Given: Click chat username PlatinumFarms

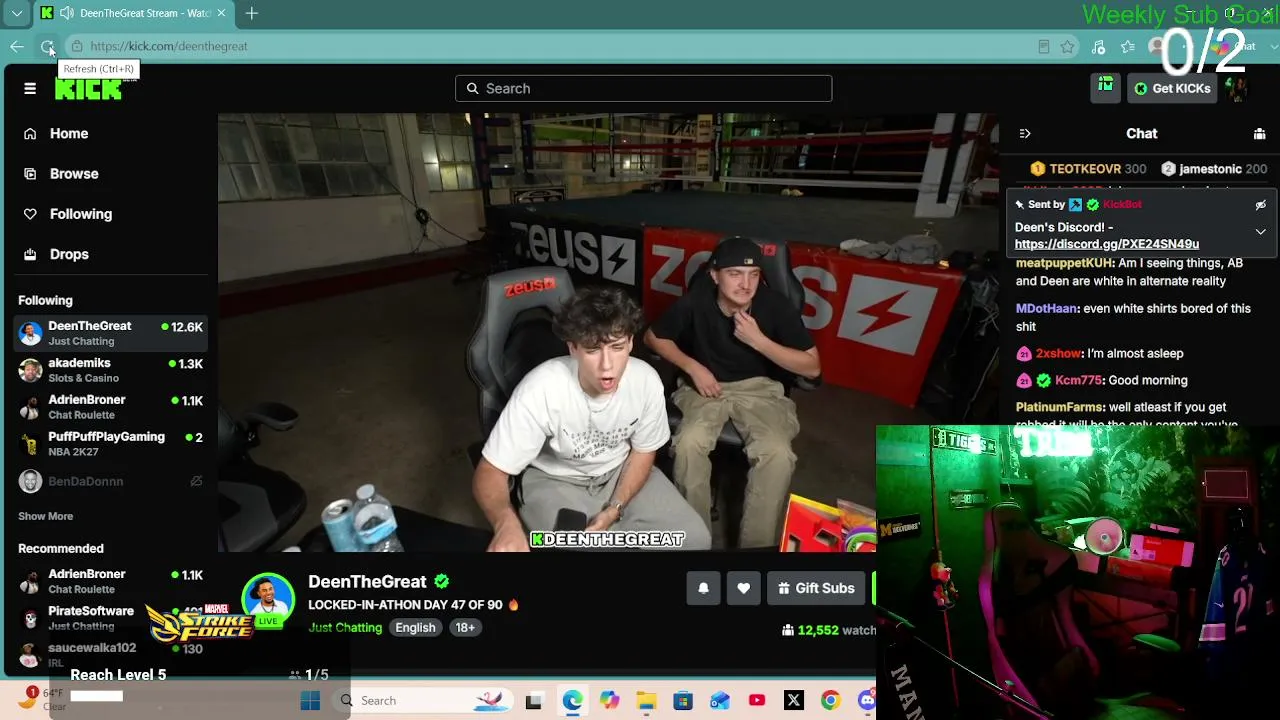Looking at the screenshot, I should (1060, 408).
